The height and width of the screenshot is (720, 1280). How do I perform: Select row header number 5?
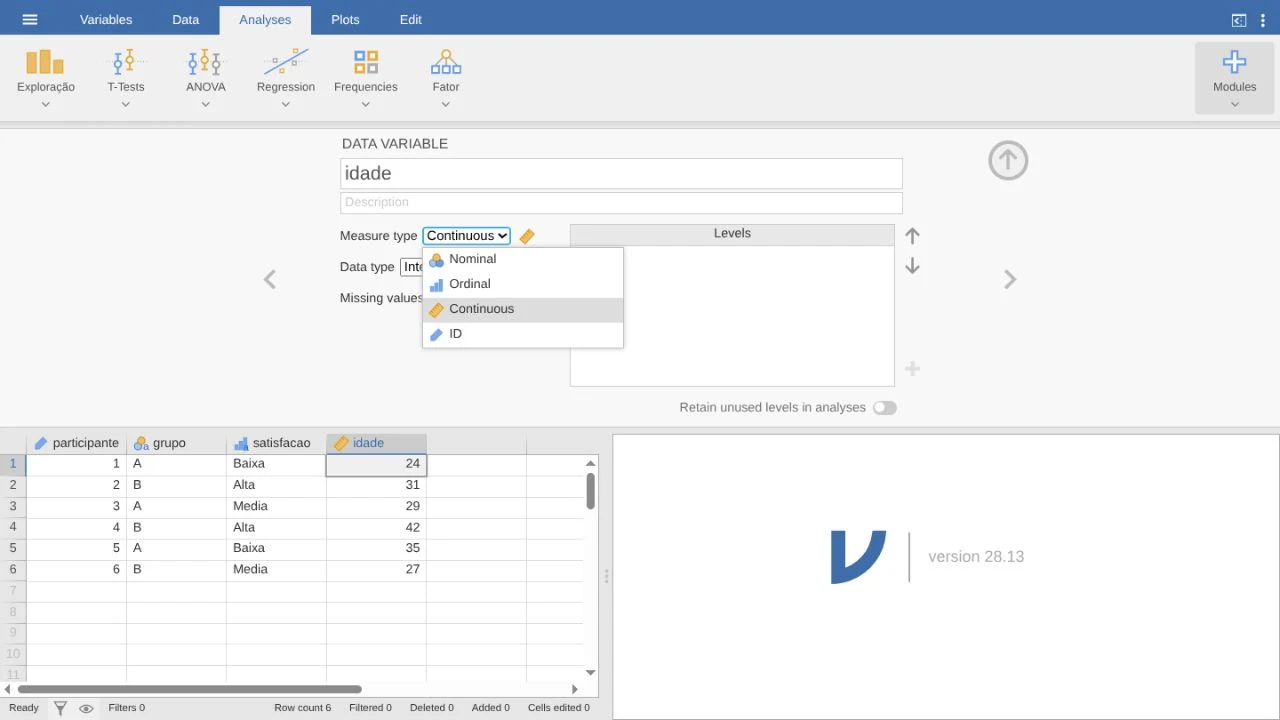[x=13, y=548]
